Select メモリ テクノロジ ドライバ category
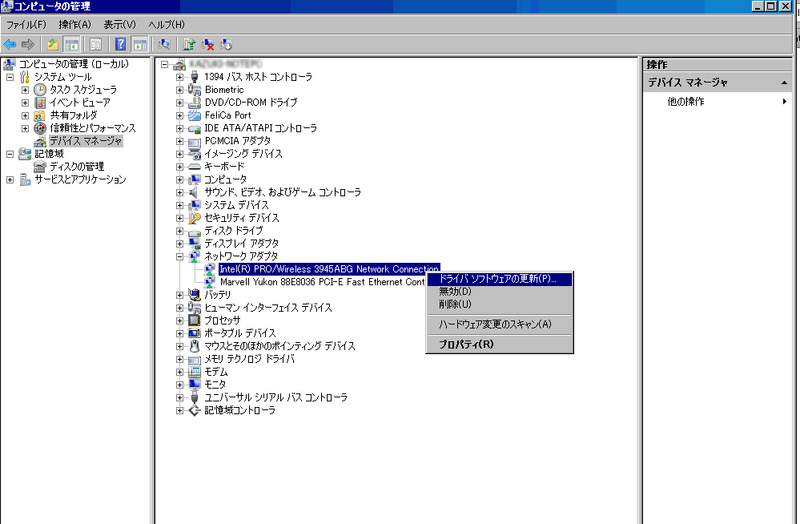 [x=249, y=359]
